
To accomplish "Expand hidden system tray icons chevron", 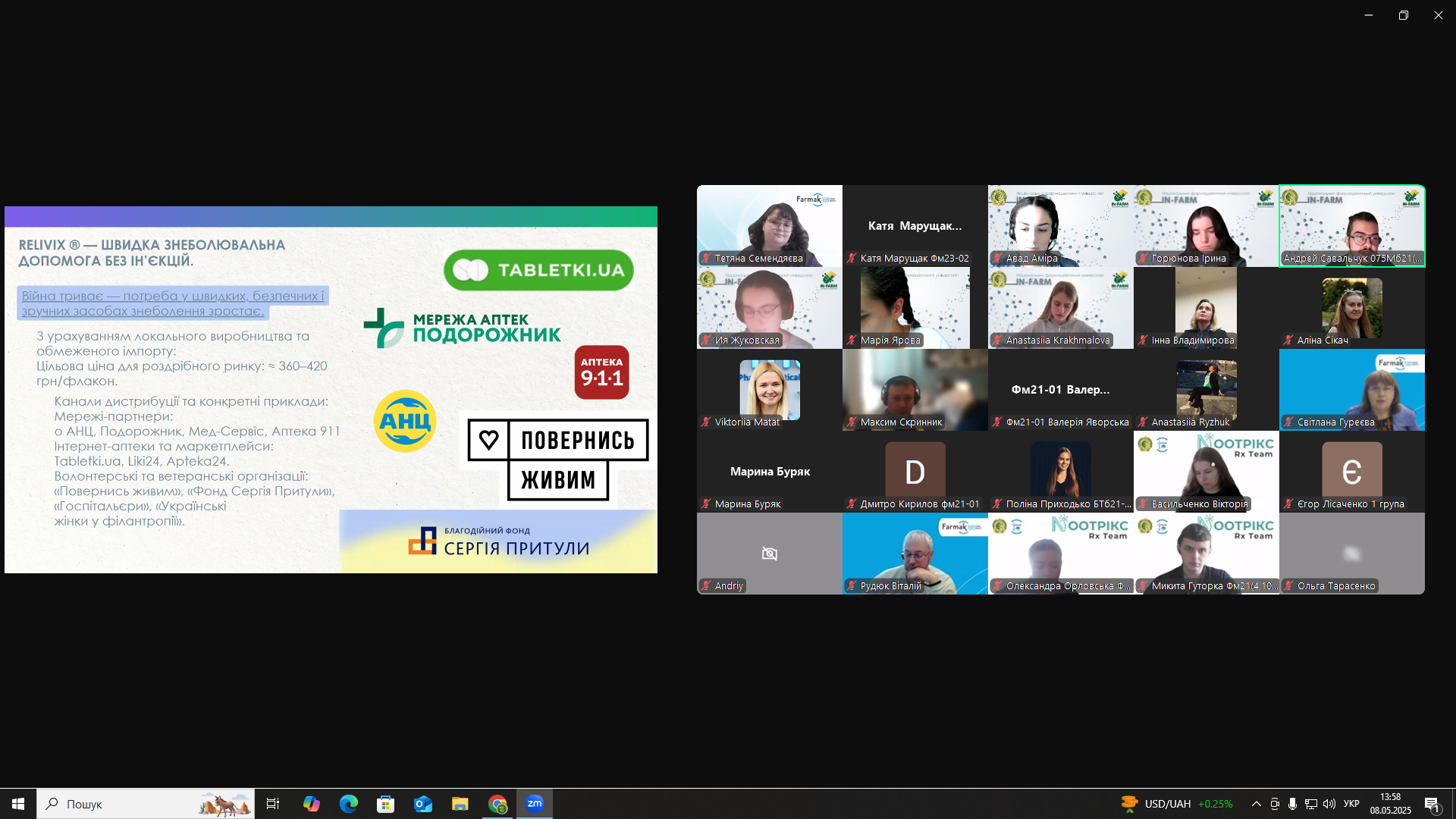I will [x=1257, y=804].
